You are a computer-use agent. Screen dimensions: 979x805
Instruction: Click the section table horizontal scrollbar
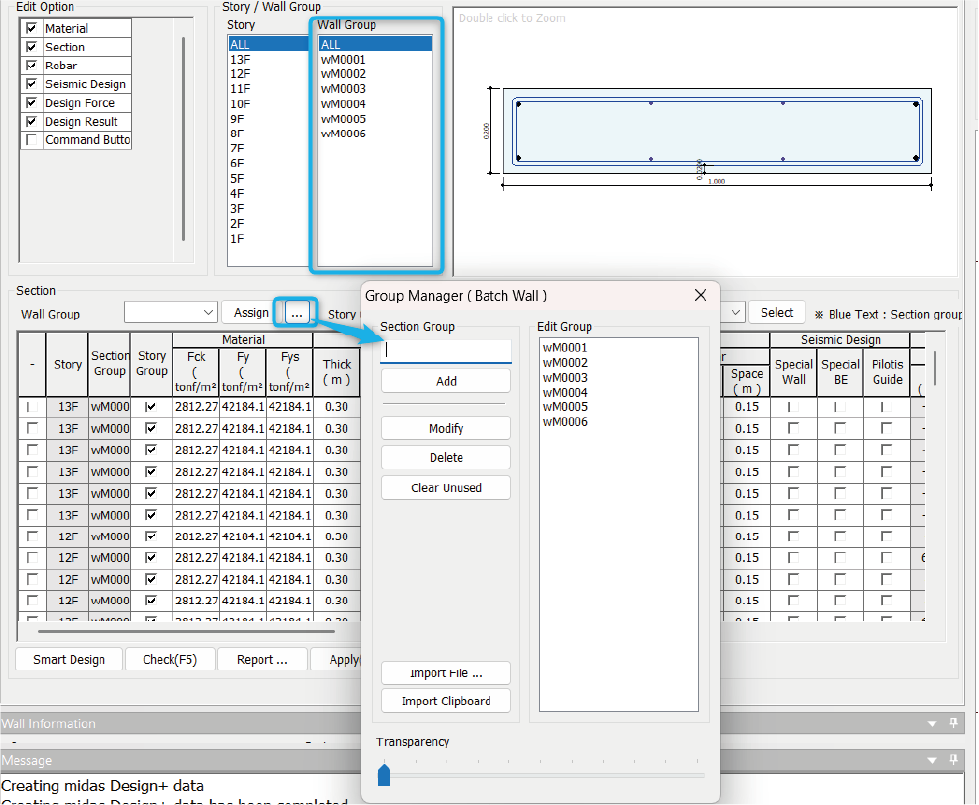(x=186, y=631)
